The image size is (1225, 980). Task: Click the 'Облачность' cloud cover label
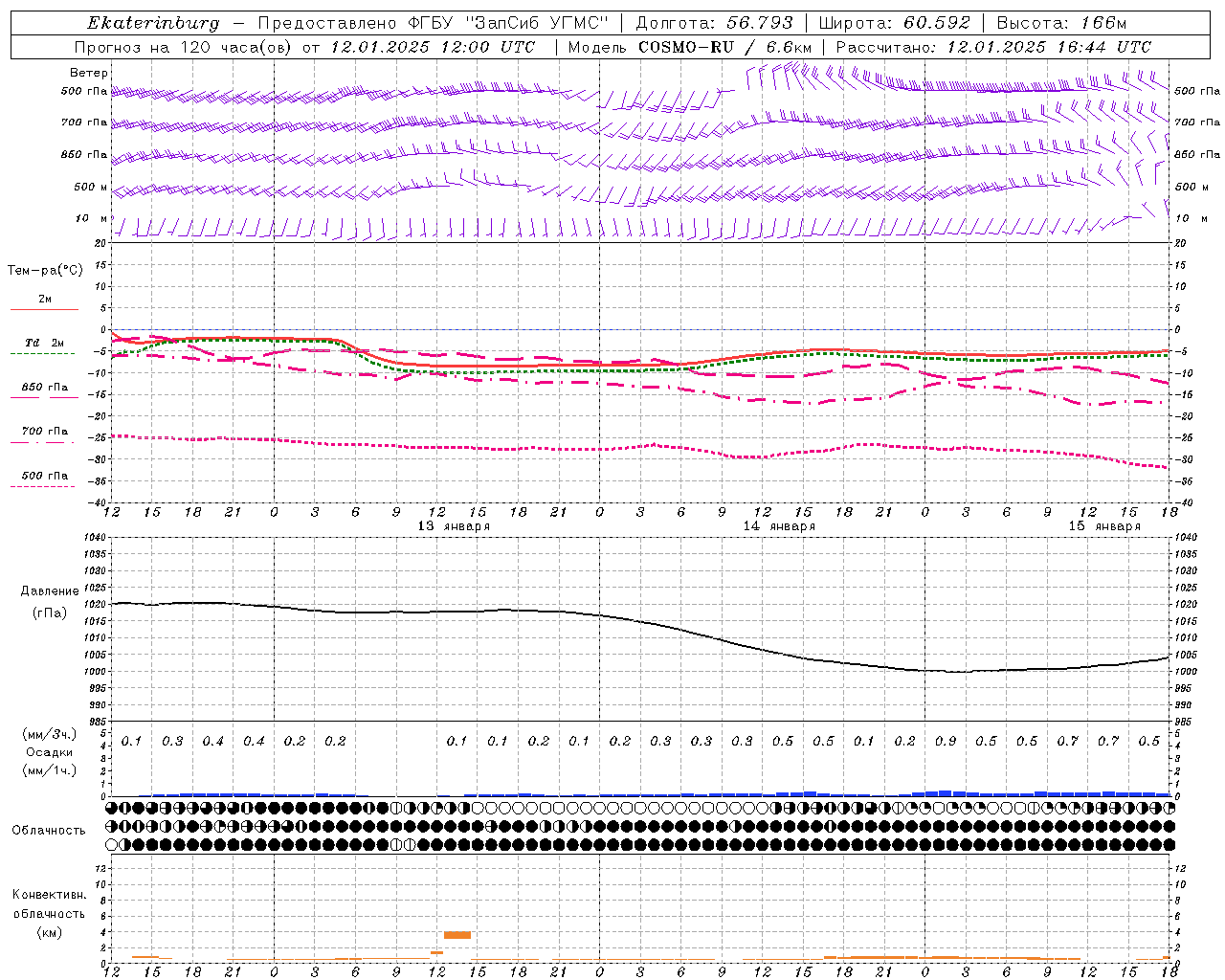49,831
